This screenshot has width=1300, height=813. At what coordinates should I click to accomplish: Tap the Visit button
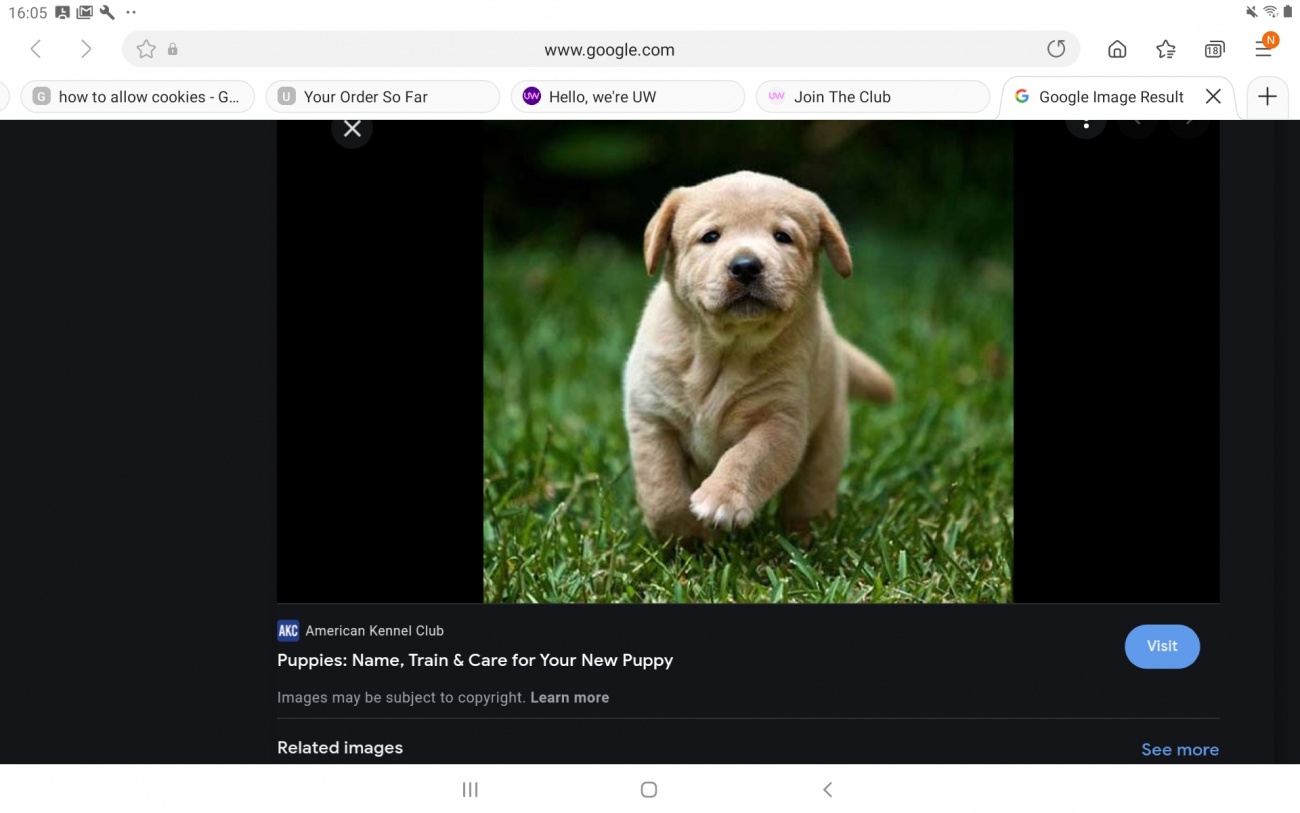click(1162, 646)
